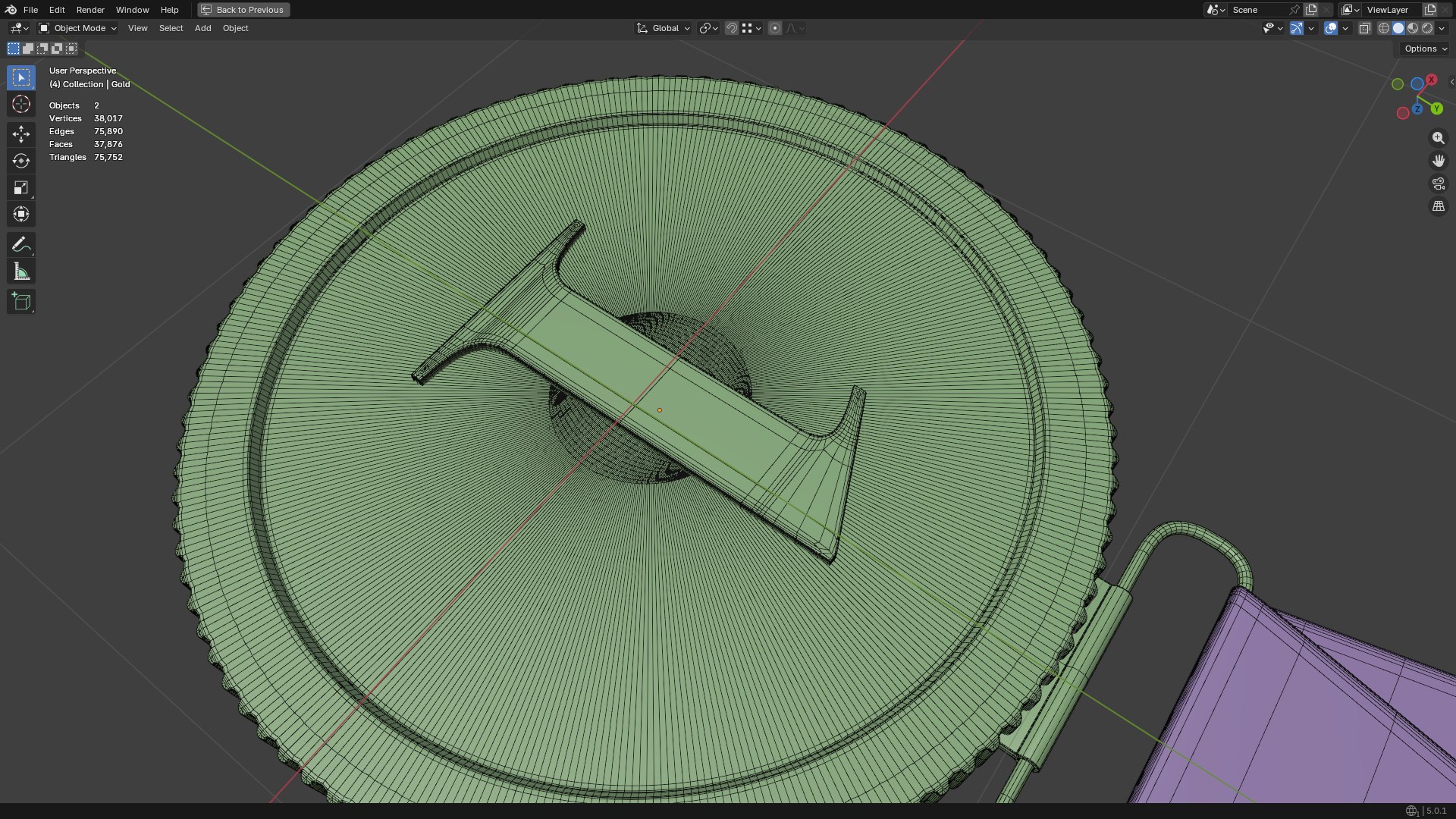
Task: Toggle show overlays button
Action: pyautogui.click(x=1331, y=28)
